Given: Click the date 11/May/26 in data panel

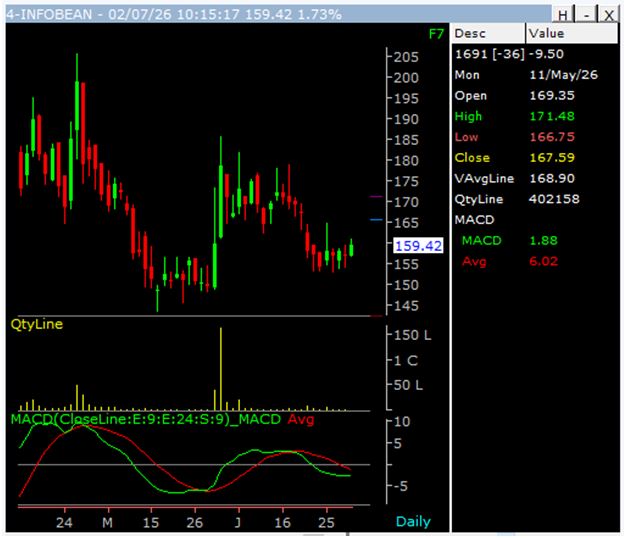Looking at the screenshot, I should pyautogui.click(x=564, y=75).
